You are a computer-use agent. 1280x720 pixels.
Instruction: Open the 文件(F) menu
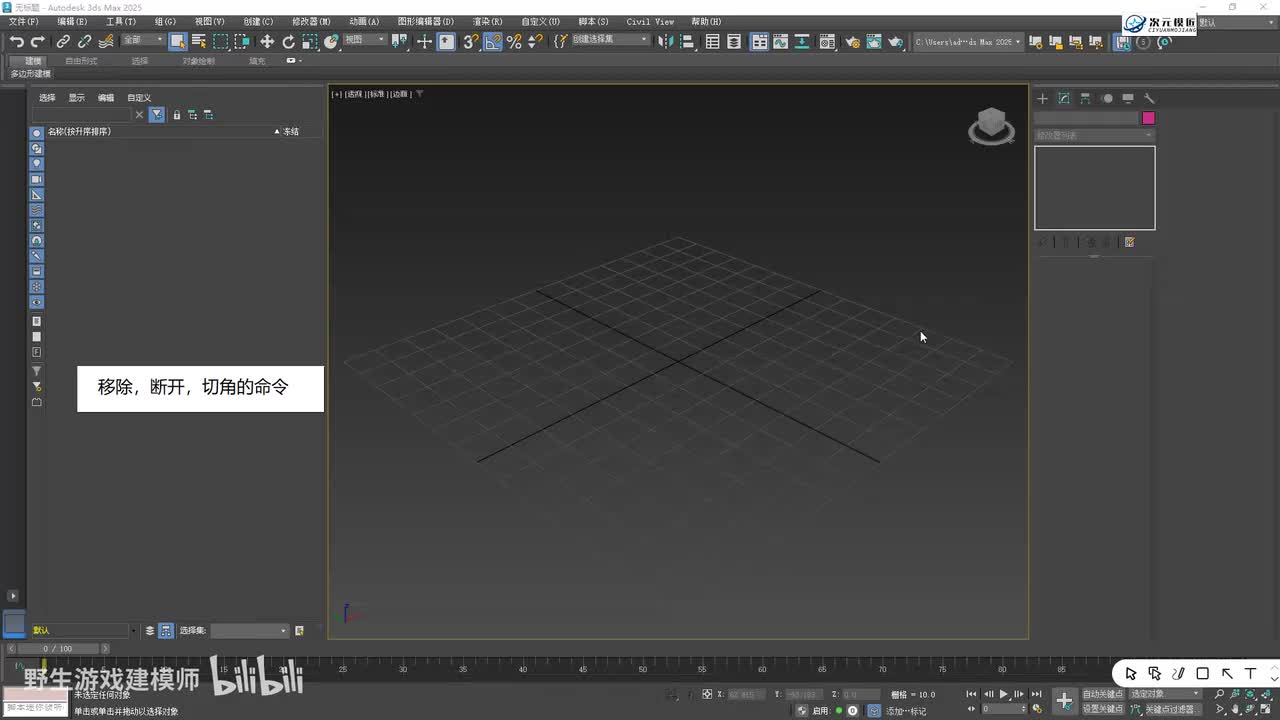[x=24, y=22]
